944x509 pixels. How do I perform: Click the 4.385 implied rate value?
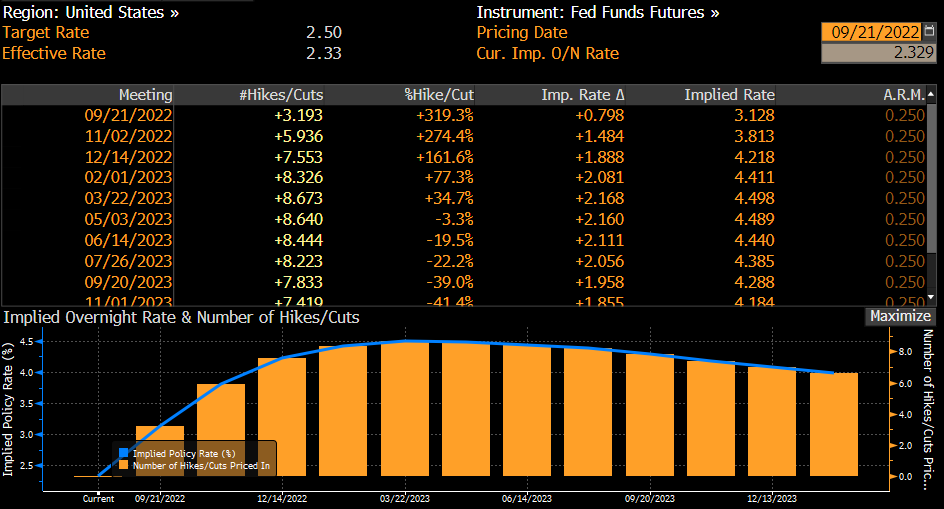click(754, 261)
